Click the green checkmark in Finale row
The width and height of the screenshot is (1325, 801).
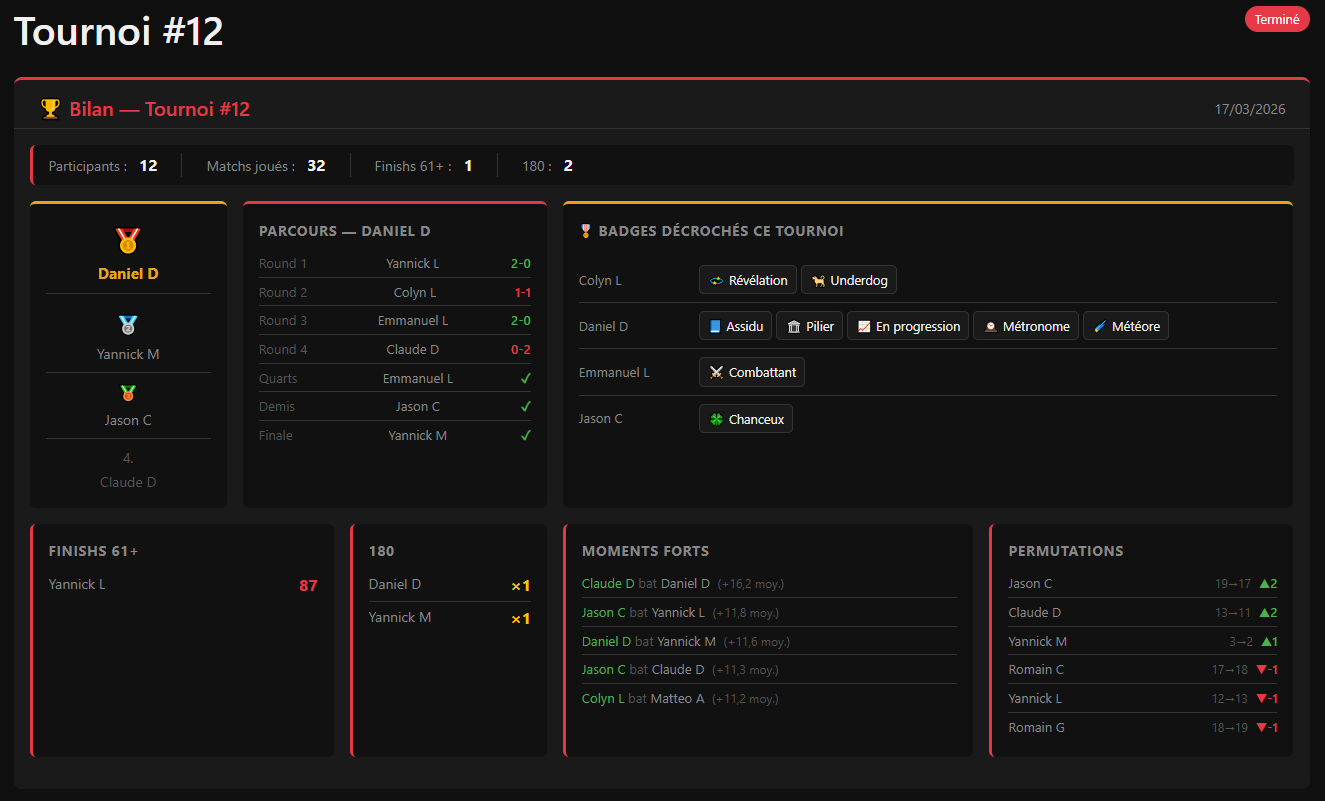[526, 435]
